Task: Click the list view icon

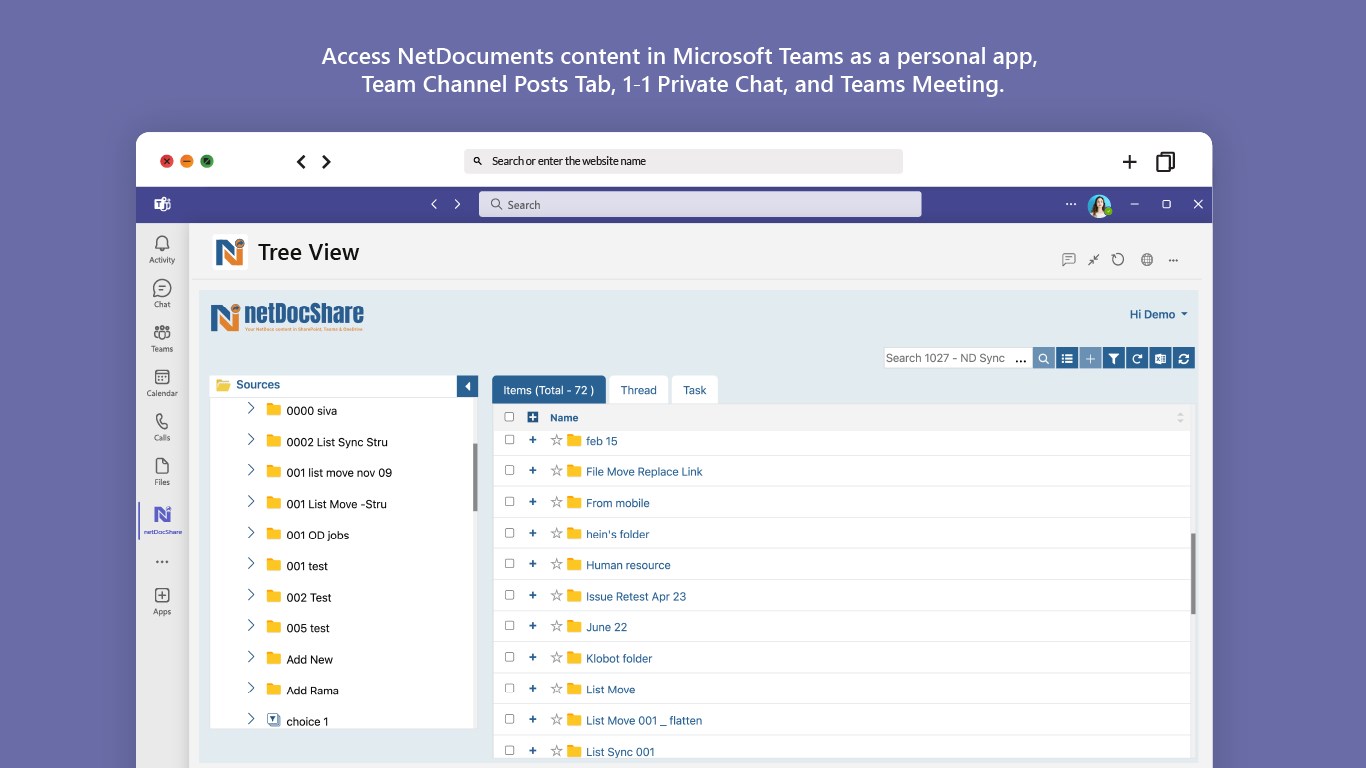Action: (x=1067, y=358)
